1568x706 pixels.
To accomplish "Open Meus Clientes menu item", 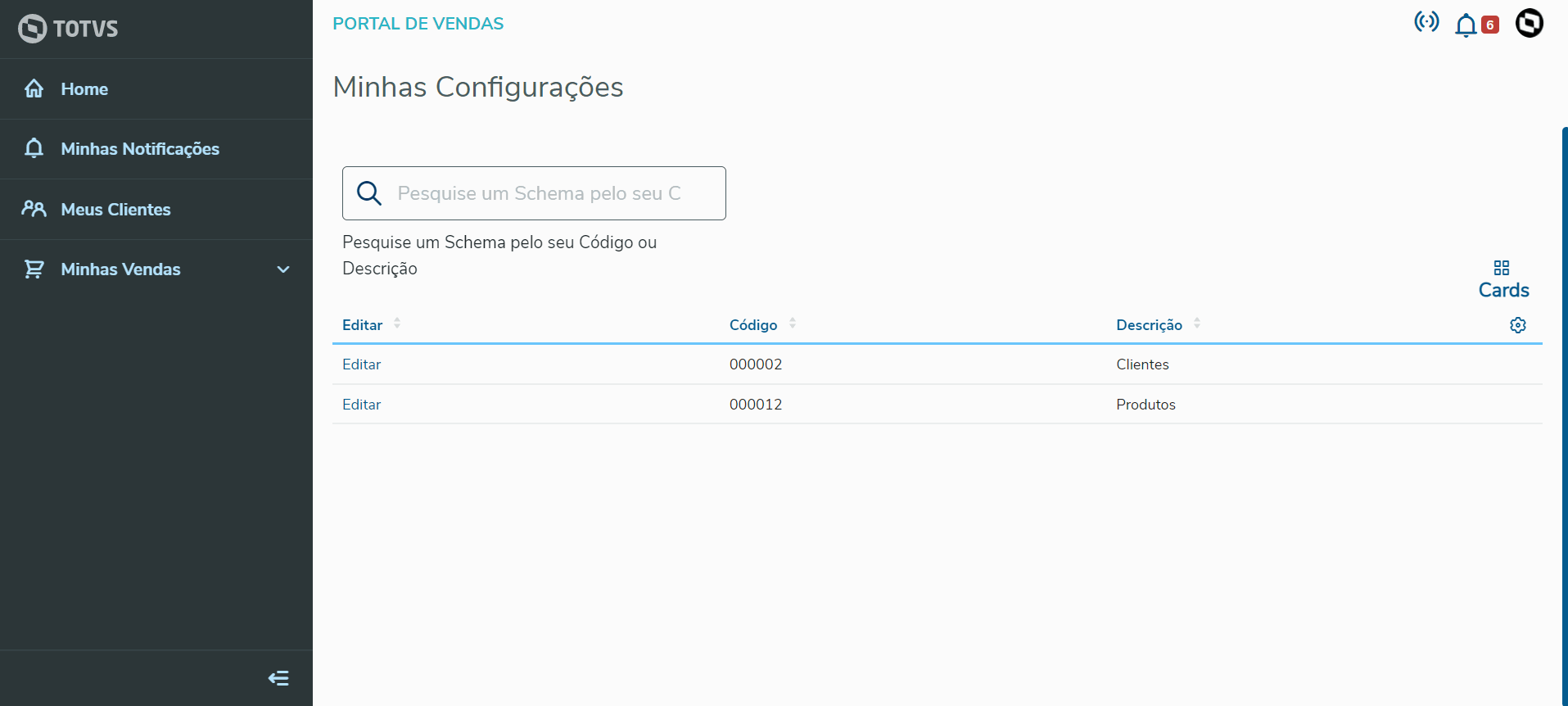I will tap(115, 210).
